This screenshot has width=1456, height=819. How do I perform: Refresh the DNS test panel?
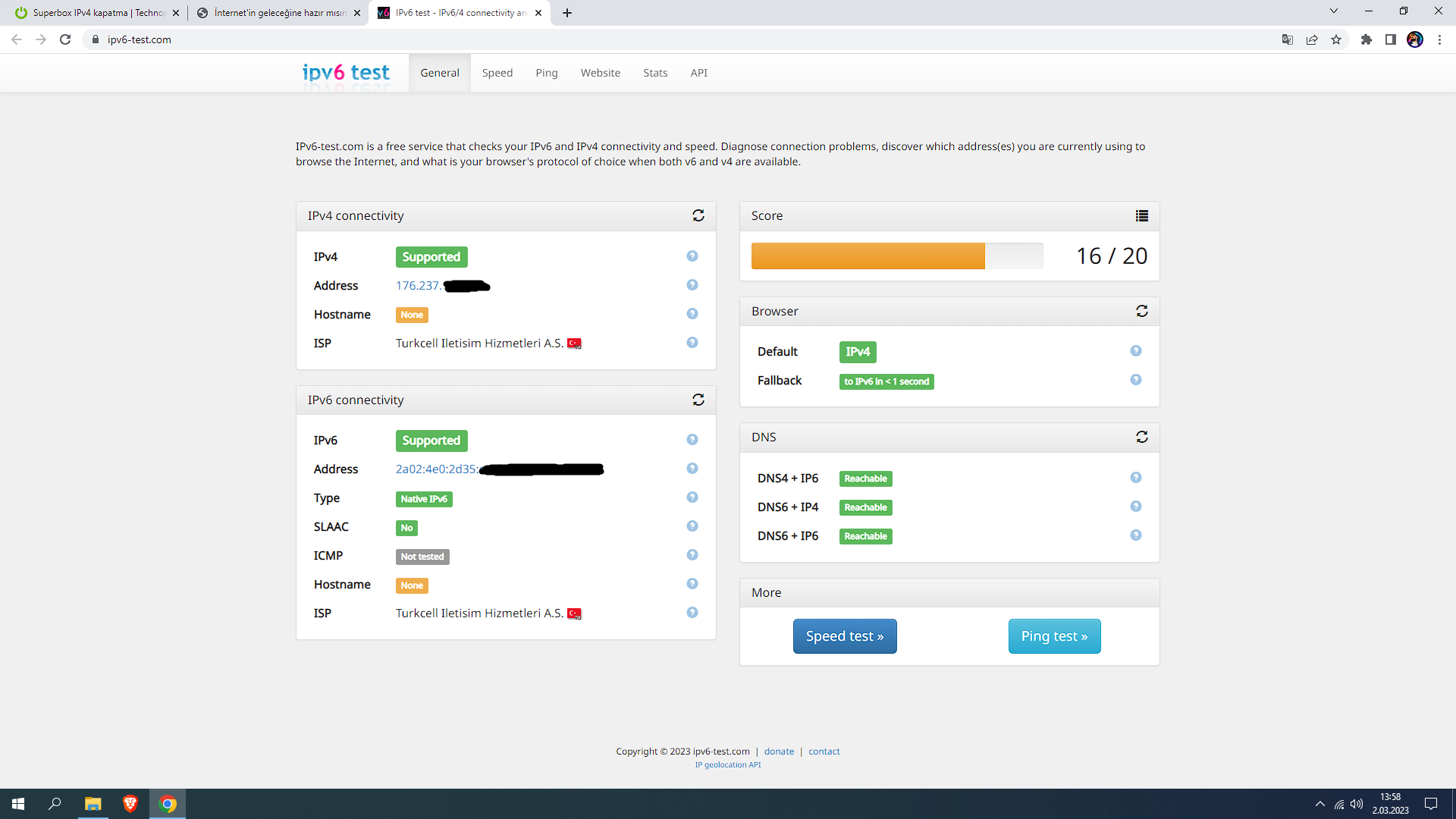point(1142,437)
